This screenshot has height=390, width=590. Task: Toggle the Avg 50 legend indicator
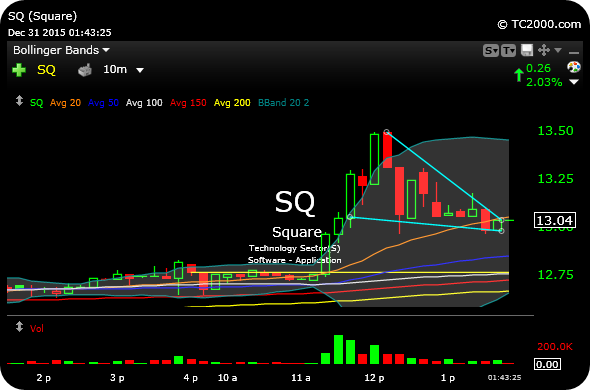tap(103, 103)
